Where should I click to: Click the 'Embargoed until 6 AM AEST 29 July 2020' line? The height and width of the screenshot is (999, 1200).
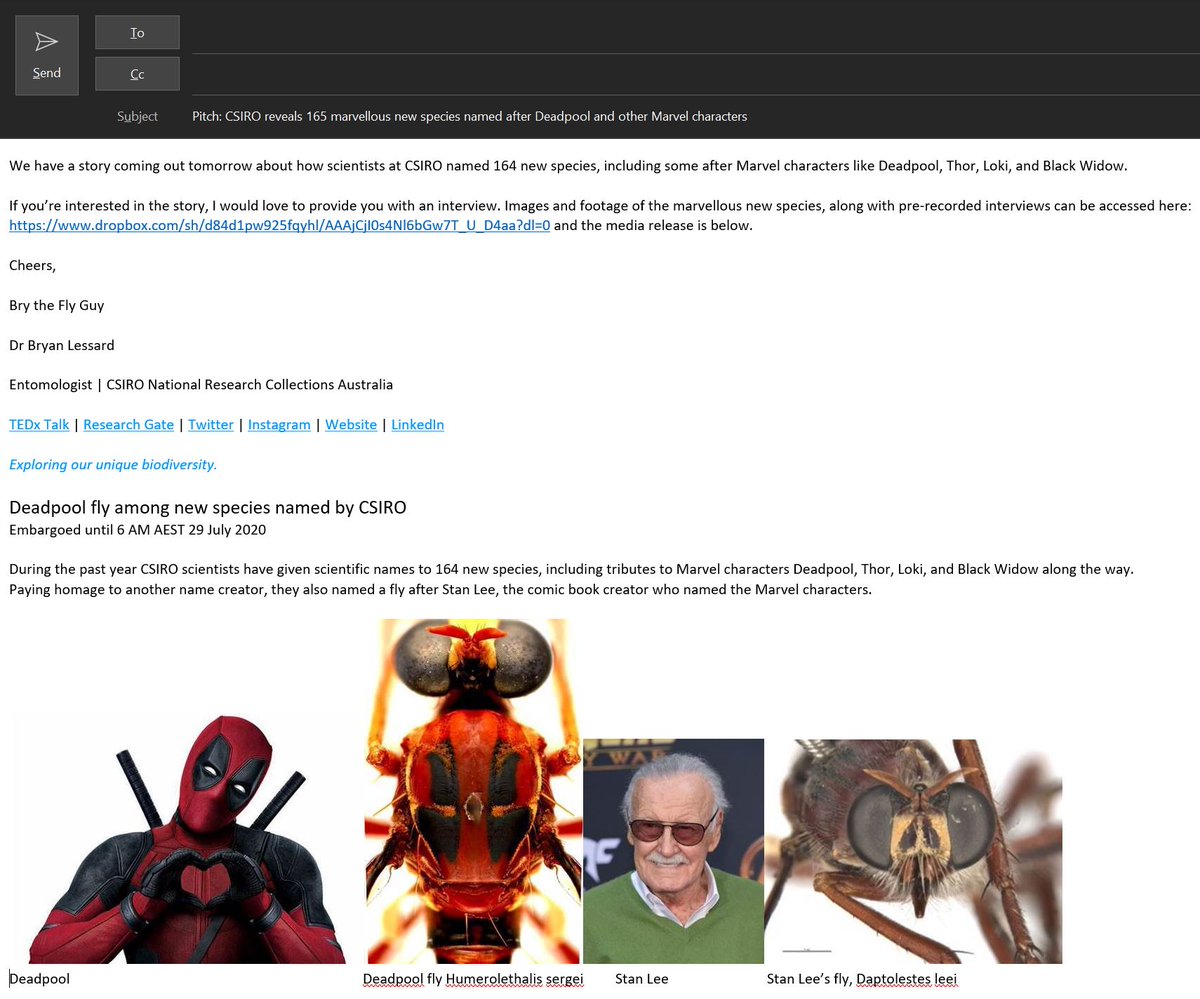click(137, 529)
